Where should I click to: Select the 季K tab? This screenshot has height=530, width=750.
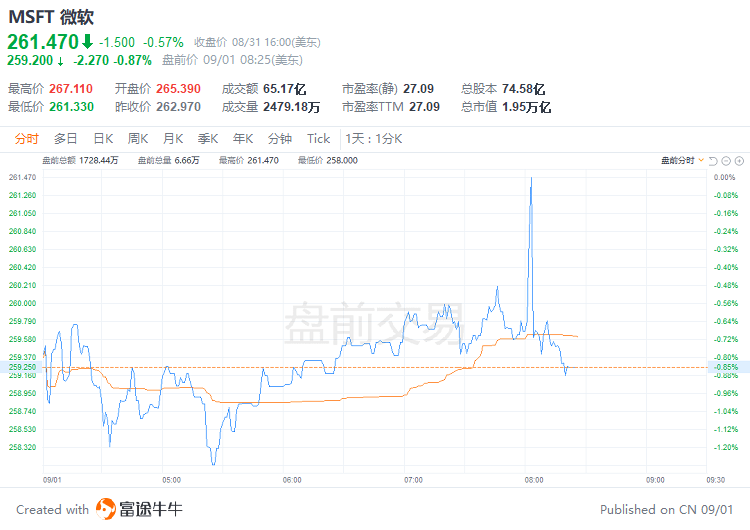[208, 139]
